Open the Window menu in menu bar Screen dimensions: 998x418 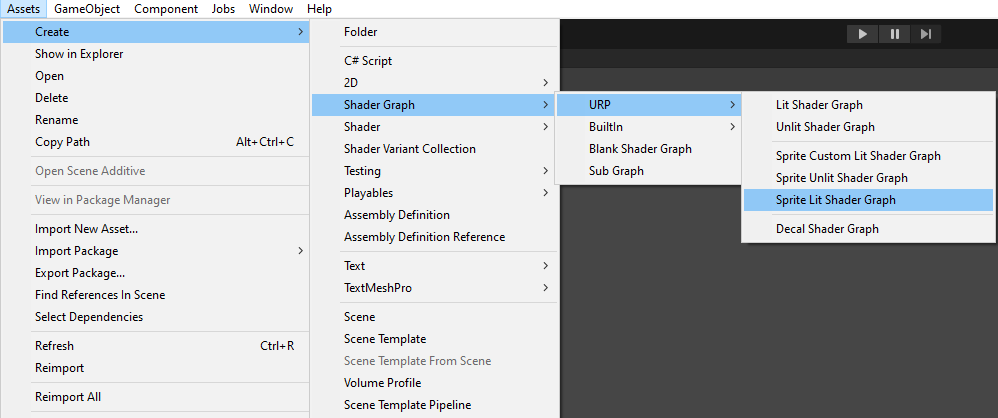tap(270, 9)
